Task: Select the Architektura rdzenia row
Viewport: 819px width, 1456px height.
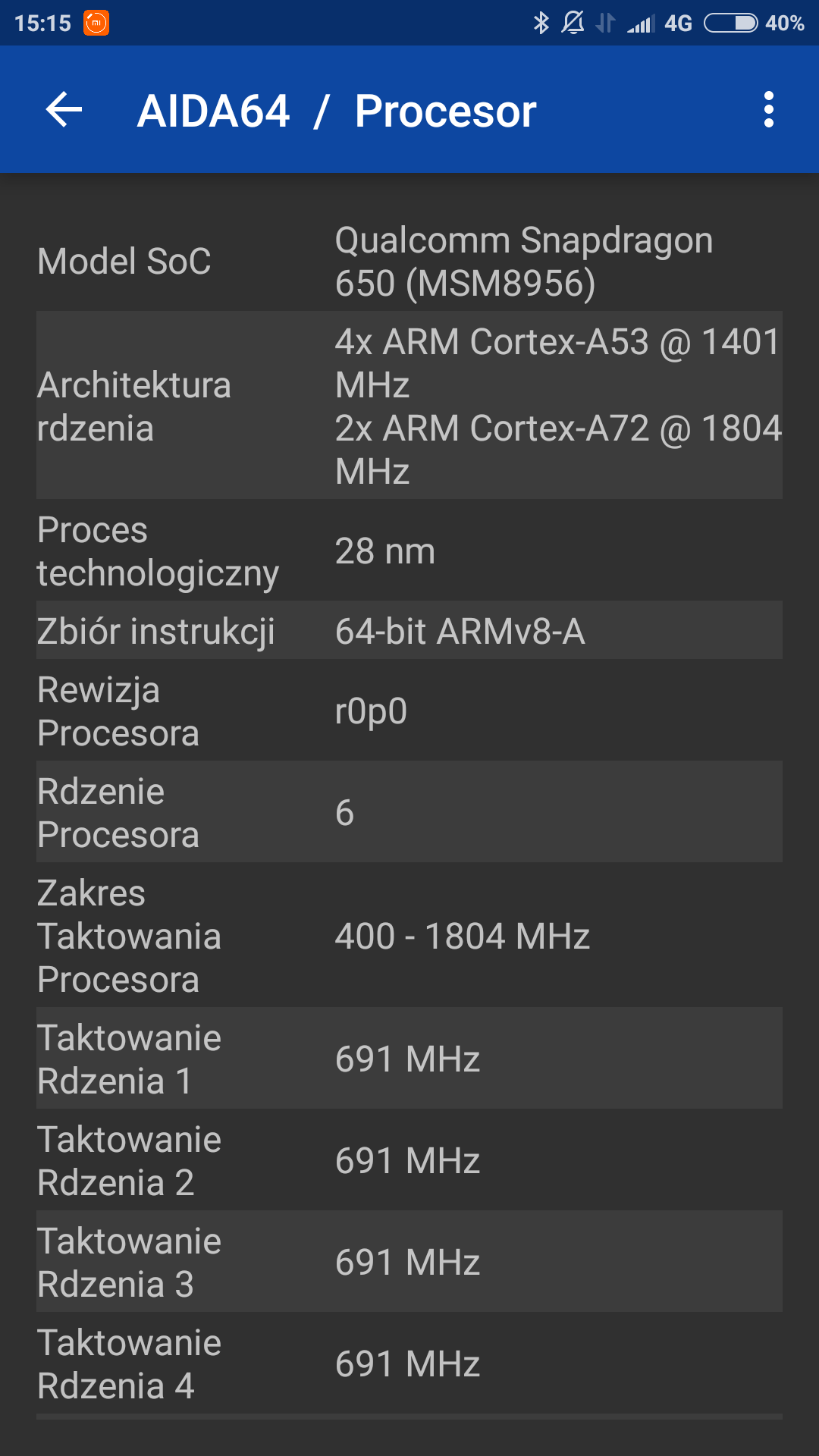Action: point(409,406)
